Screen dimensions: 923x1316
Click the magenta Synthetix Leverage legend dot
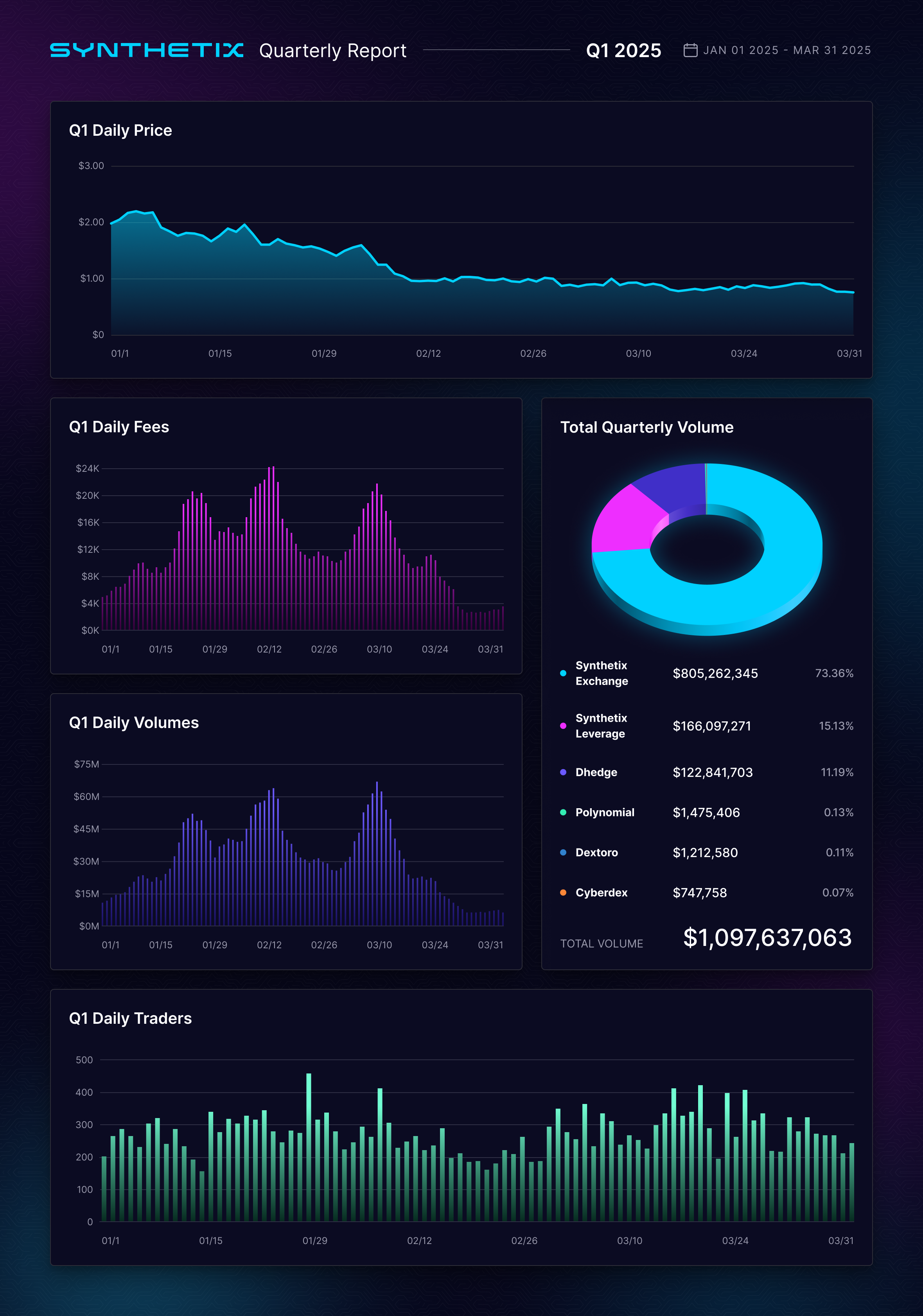pyautogui.click(x=563, y=726)
